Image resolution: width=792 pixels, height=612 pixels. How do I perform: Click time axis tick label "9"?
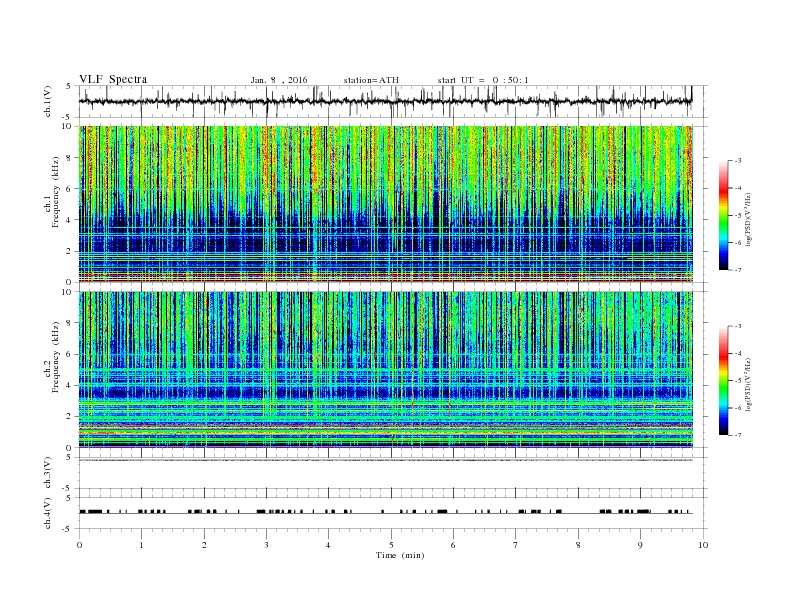[x=641, y=545]
